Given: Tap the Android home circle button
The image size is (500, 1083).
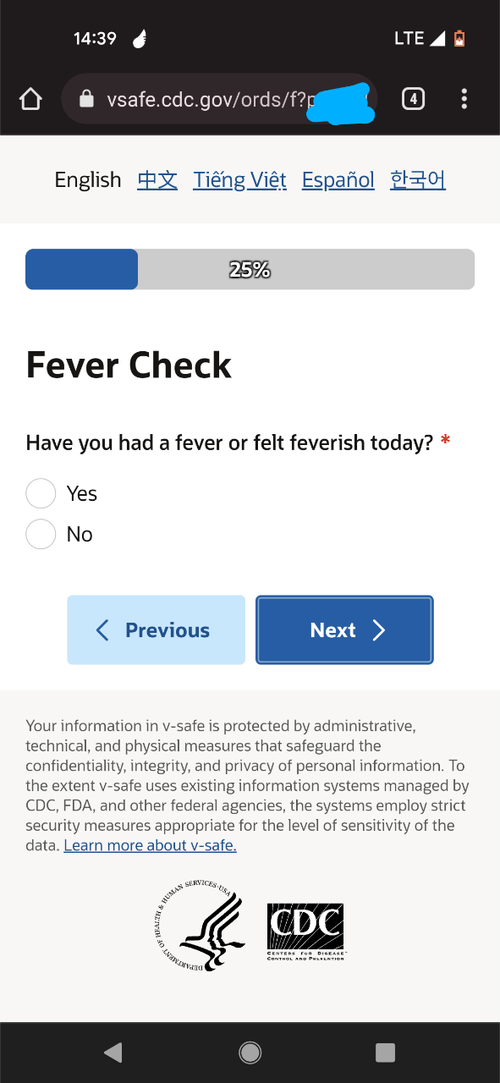Looking at the screenshot, I should click(250, 1053).
